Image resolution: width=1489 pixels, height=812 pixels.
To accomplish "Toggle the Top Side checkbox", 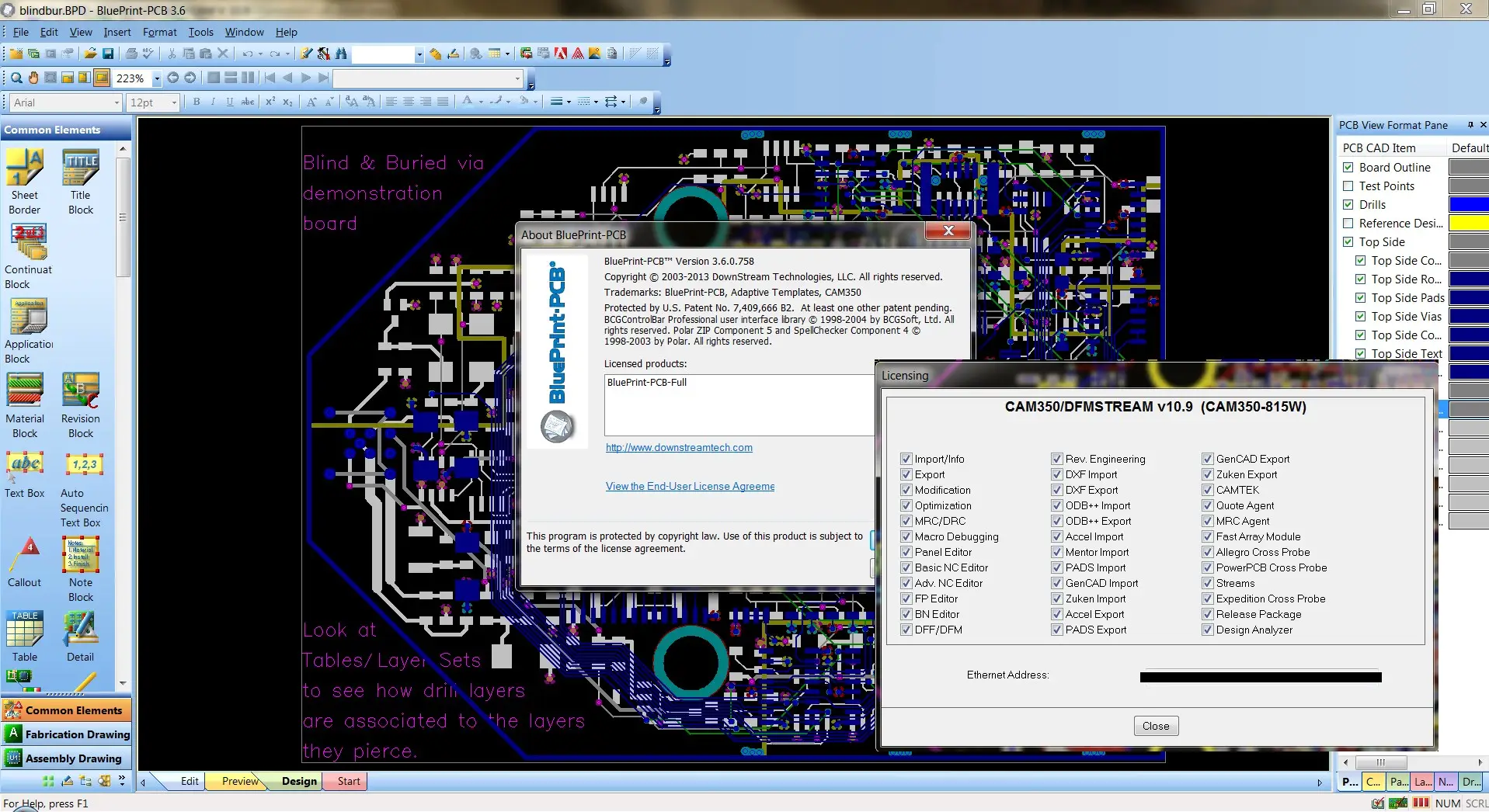I will point(1348,241).
